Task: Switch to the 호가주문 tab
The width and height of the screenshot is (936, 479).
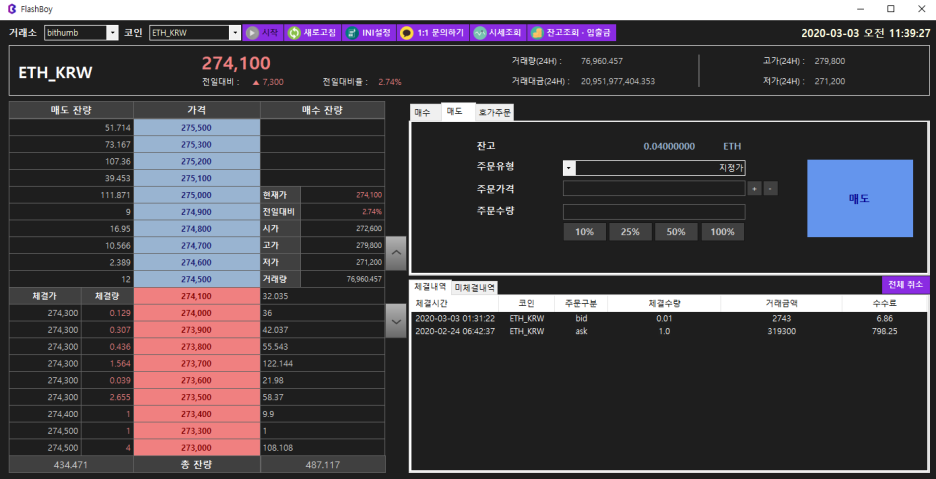Action: click(493, 113)
